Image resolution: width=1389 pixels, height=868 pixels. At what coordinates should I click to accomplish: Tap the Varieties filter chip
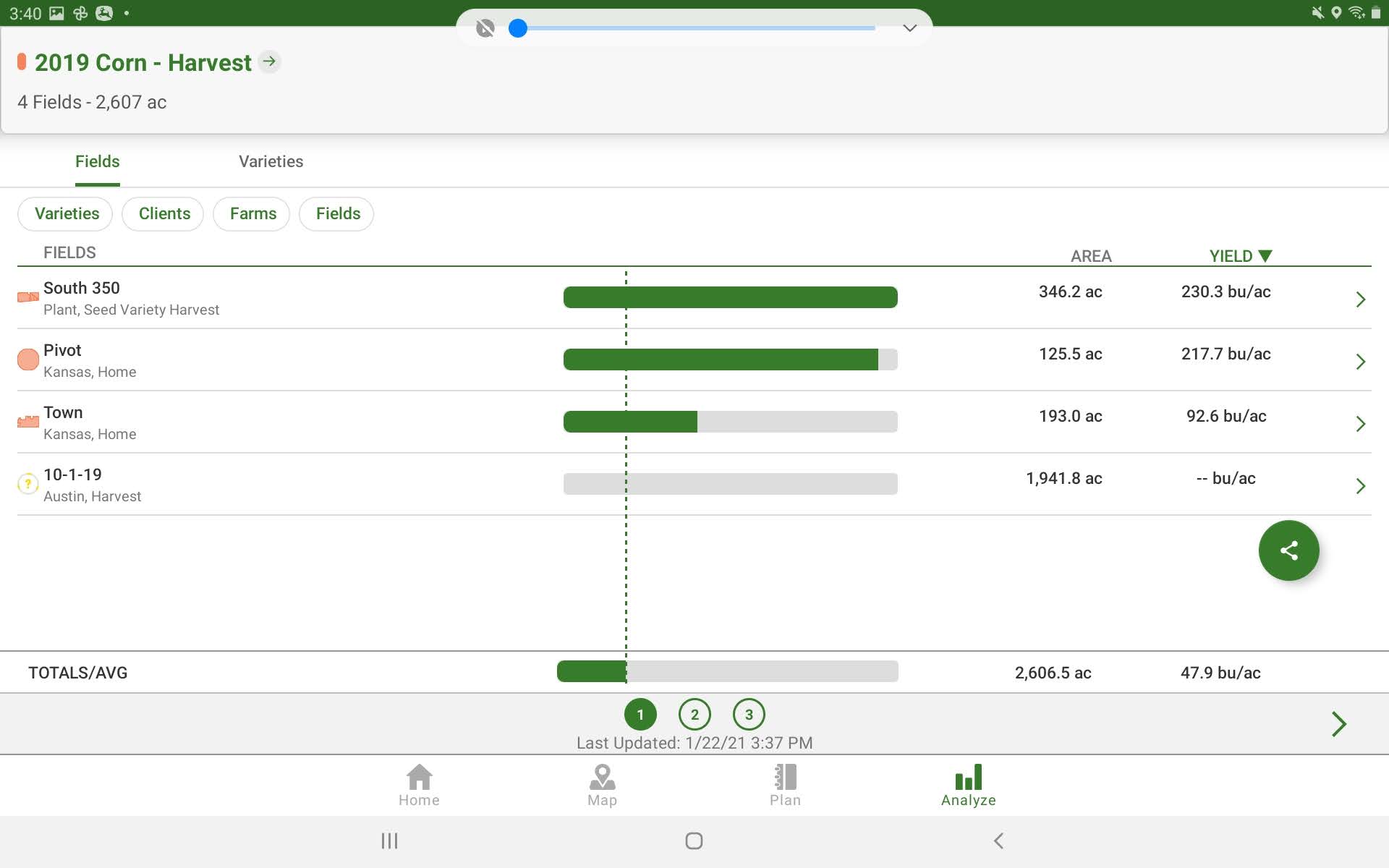click(65, 214)
